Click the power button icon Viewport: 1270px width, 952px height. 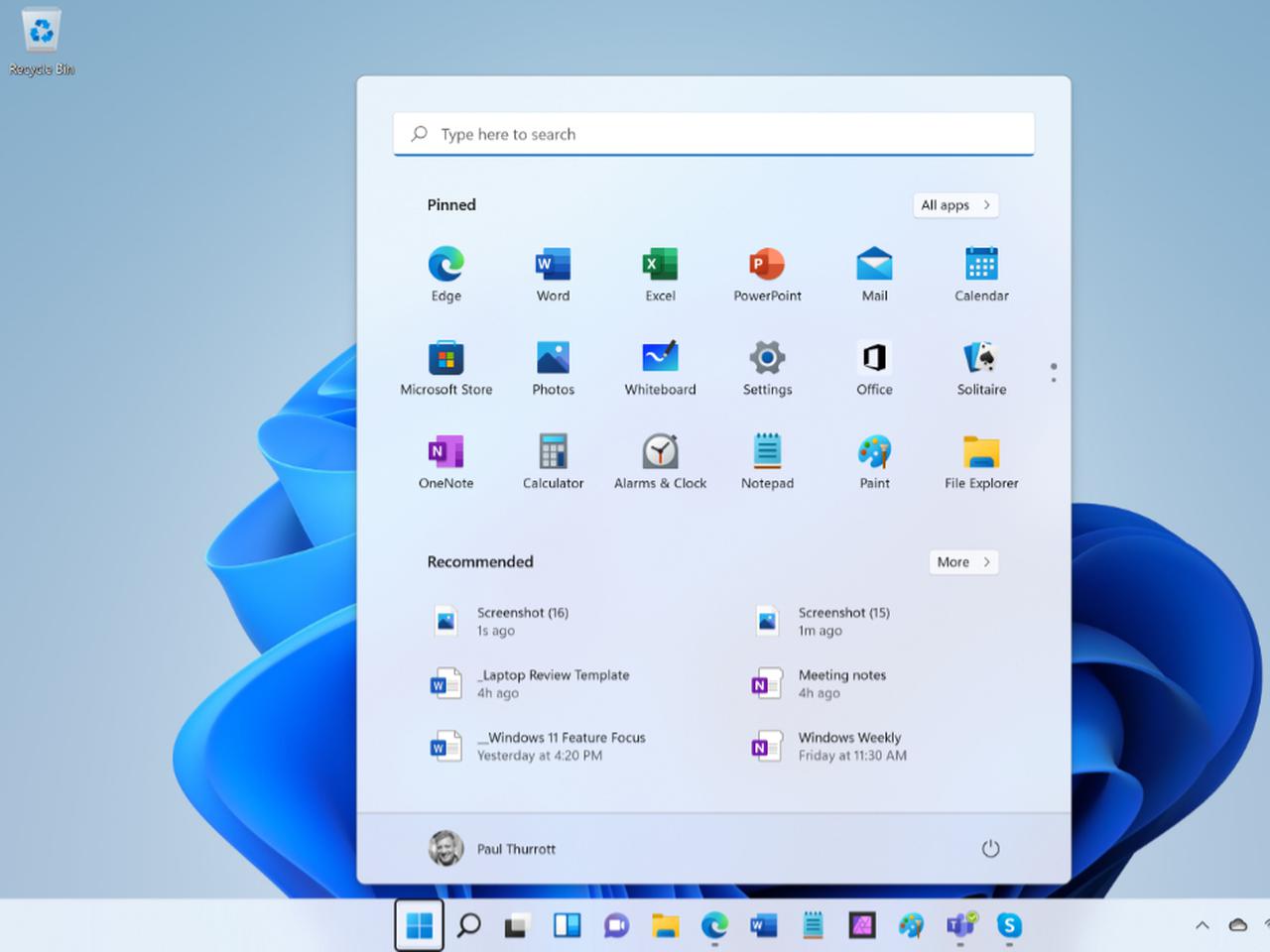(990, 849)
